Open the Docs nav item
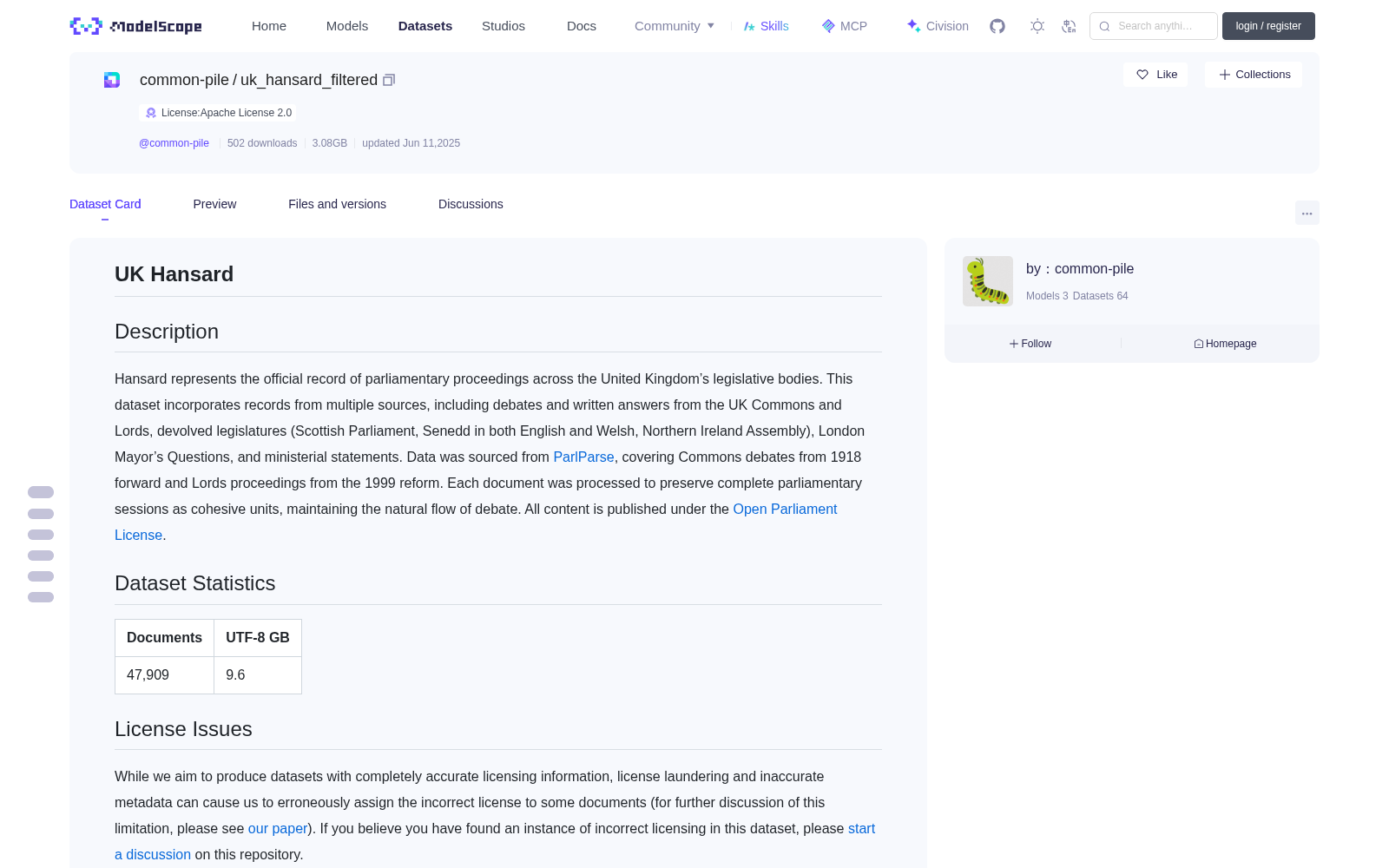This screenshot has width=1389, height=868. (582, 26)
